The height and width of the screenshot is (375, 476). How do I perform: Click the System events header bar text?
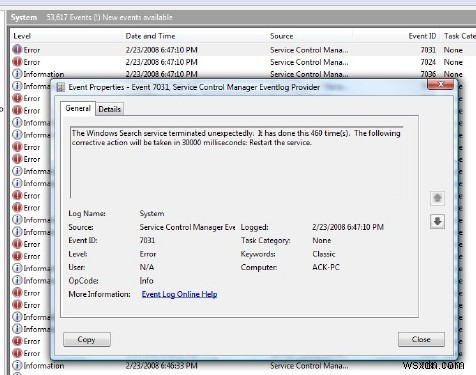pos(91,17)
